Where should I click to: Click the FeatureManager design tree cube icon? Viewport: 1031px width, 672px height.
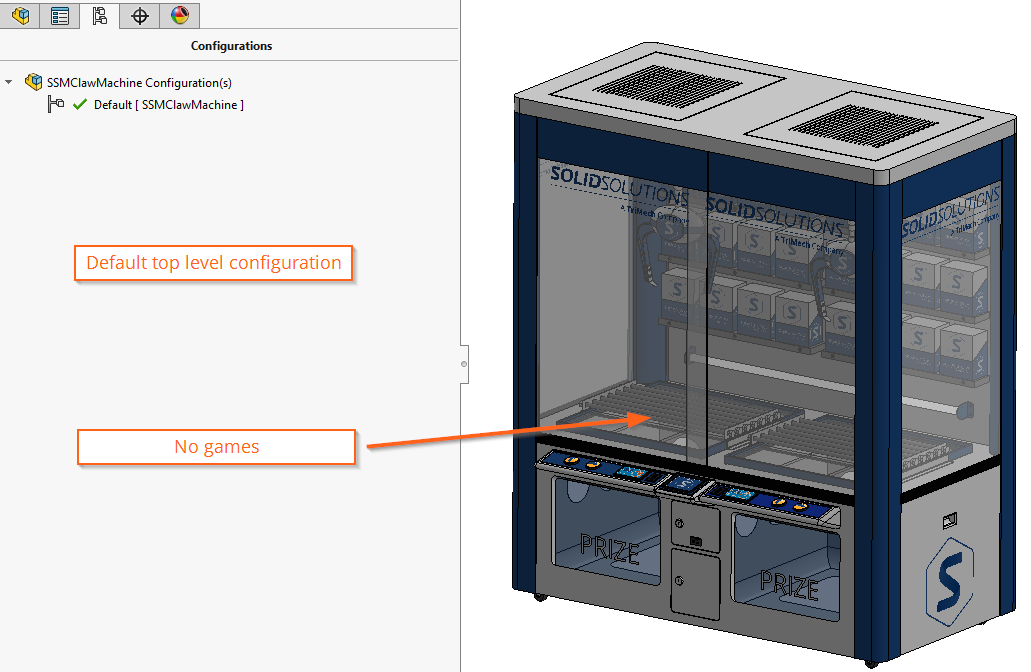(20, 15)
